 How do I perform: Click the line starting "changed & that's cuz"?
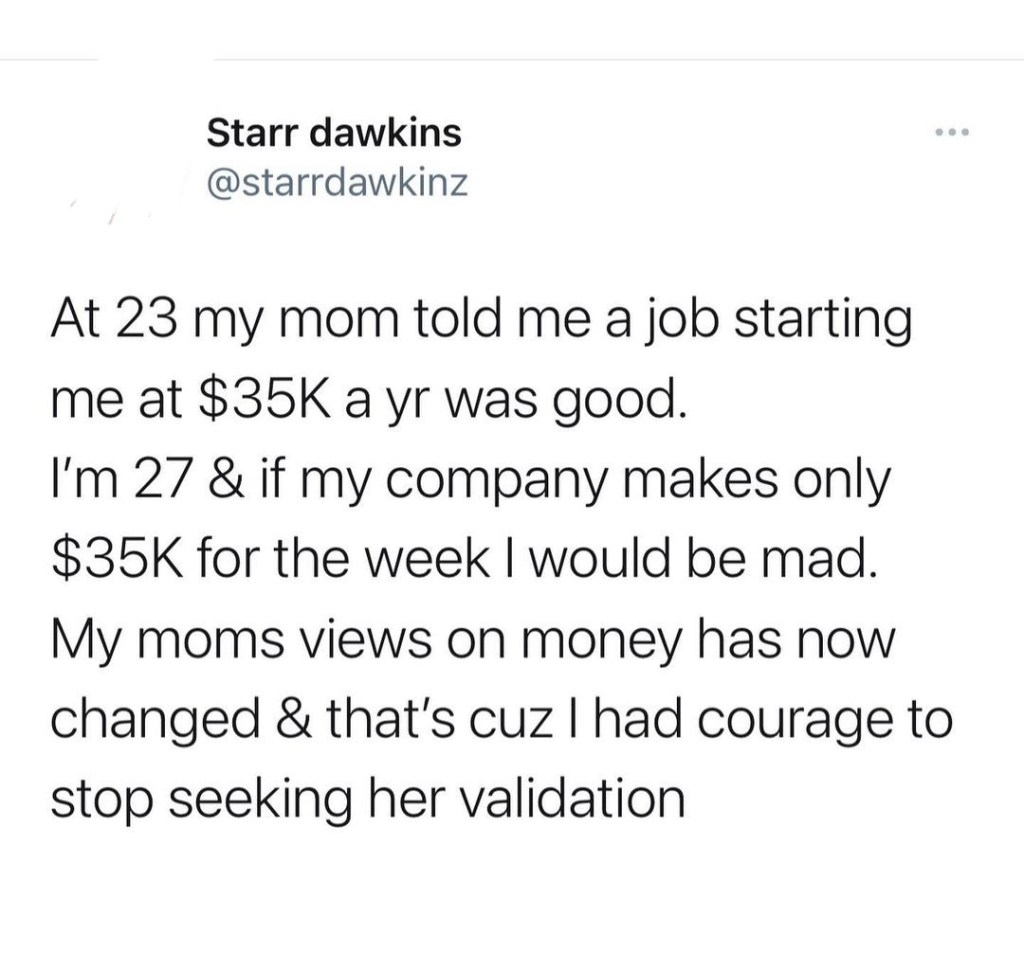(x=500, y=718)
